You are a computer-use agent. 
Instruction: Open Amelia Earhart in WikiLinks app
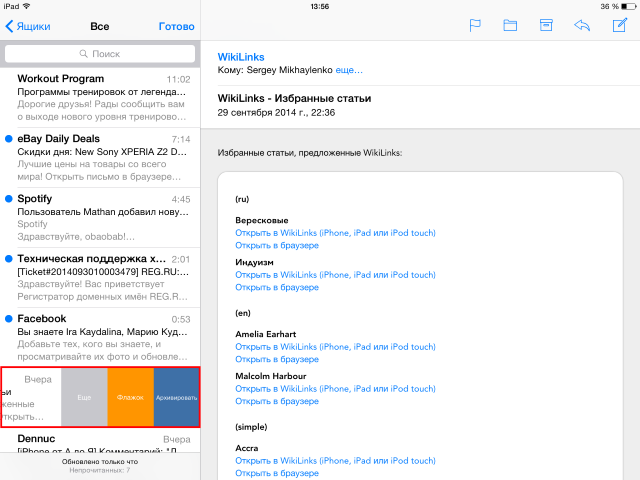tap(335, 347)
